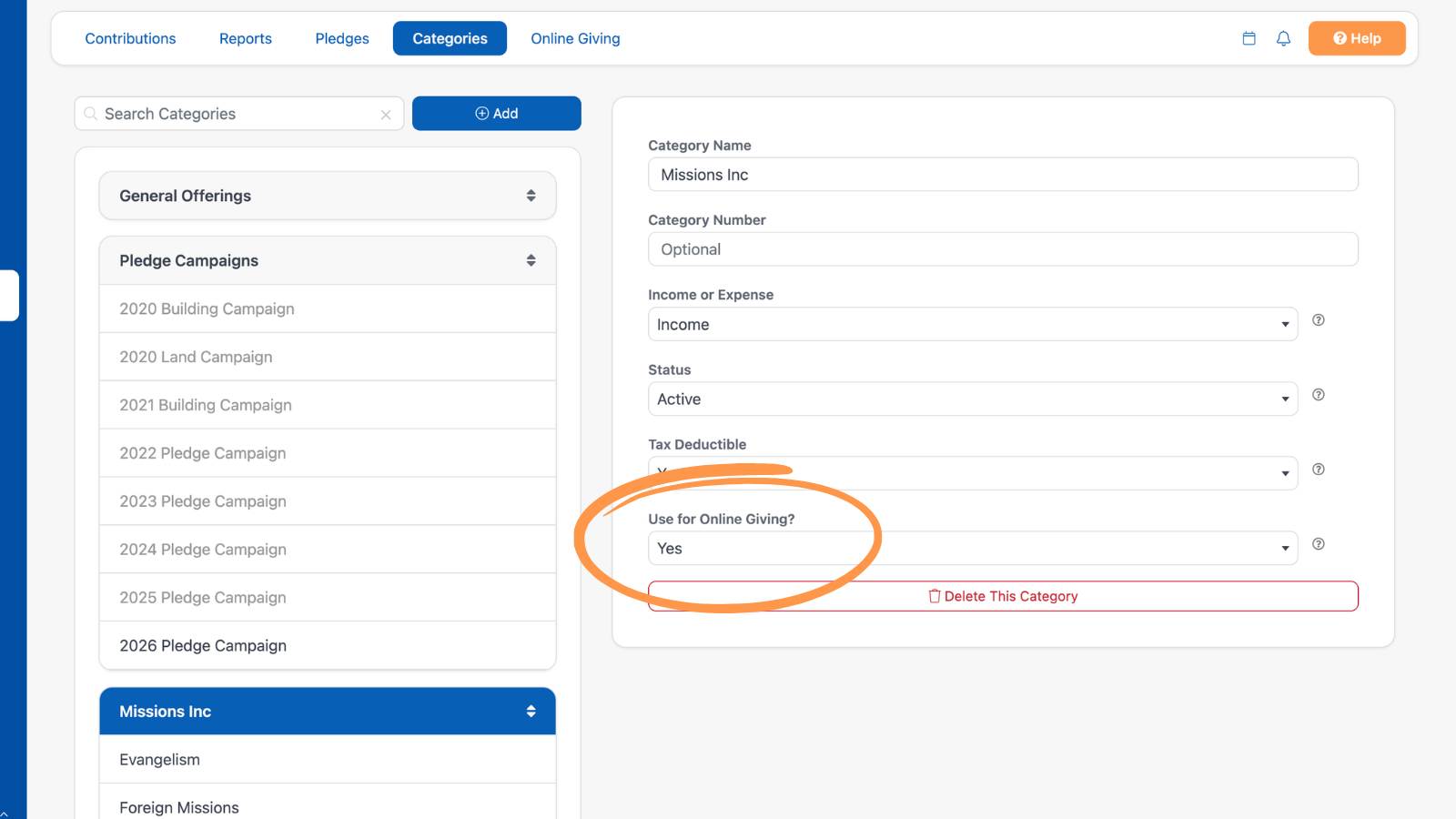Image resolution: width=1456 pixels, height=819 pixels.
Task: Select 2023 Pledge Campaign
Action: coord(328,501)
